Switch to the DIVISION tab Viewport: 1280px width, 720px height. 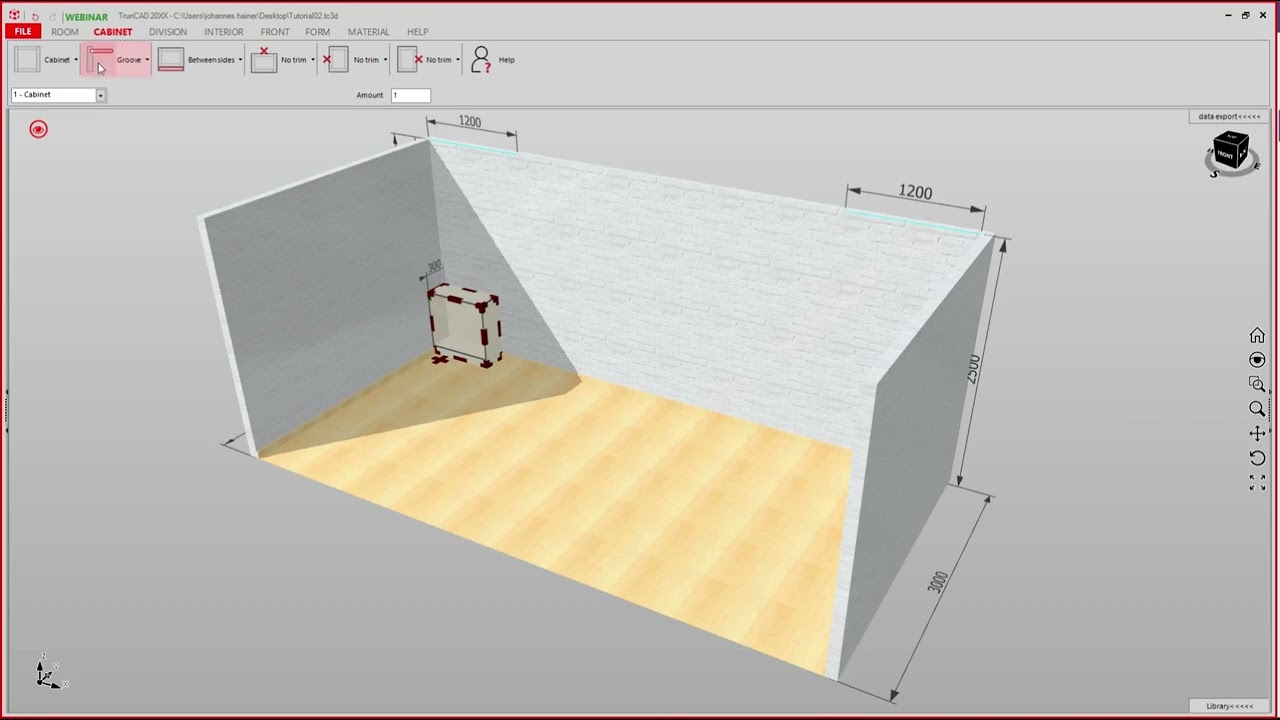click(168, 32)
